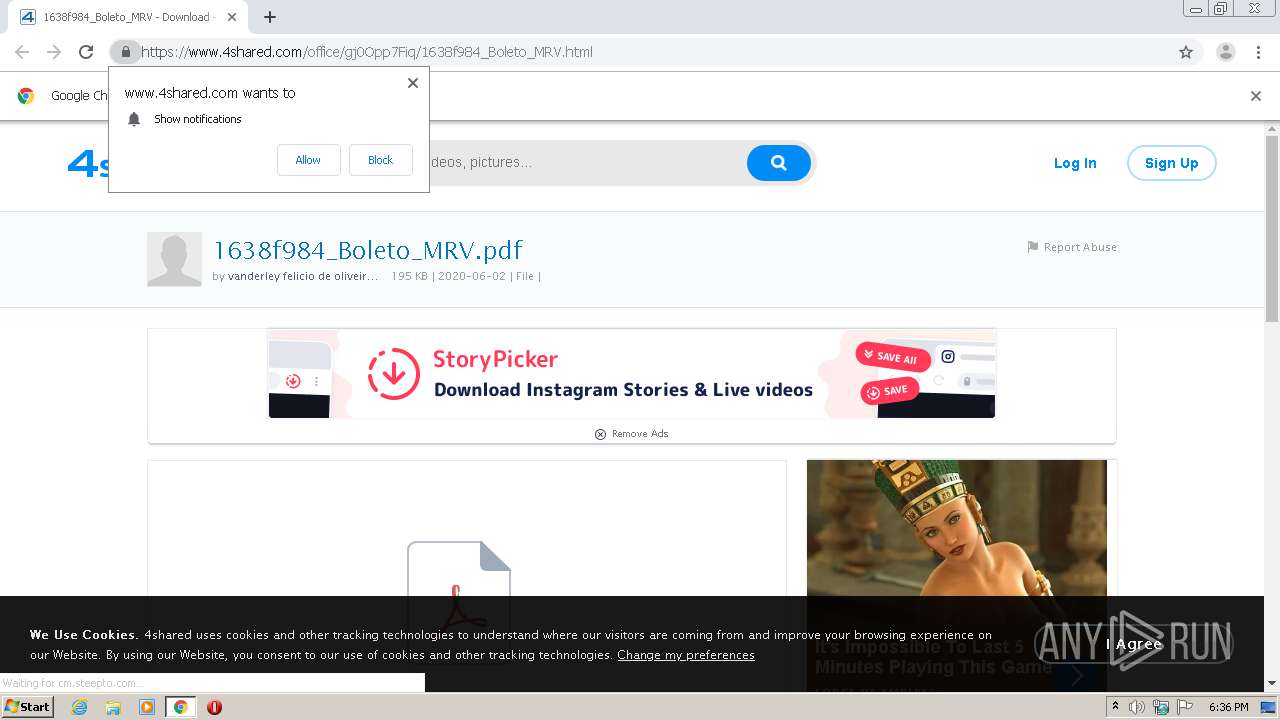The image size is (1280, 720).
Task: Open the Windows Start menu
Action: coord(28,706)
